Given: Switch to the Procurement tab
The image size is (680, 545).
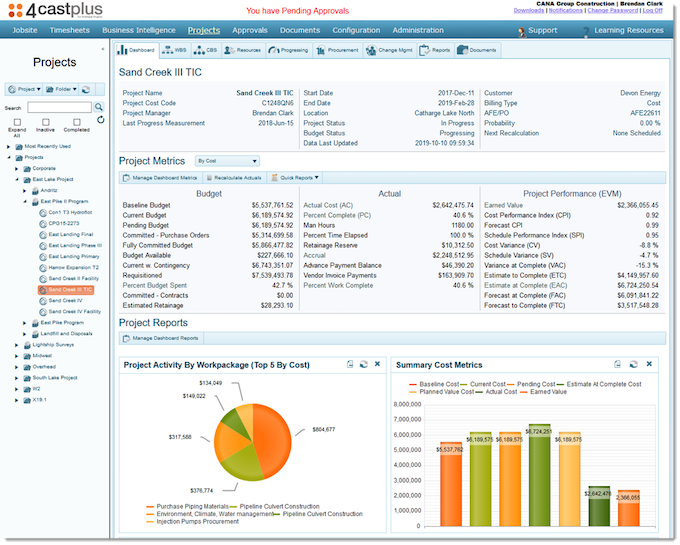Looking at the screenshot, I should point(338,50).
